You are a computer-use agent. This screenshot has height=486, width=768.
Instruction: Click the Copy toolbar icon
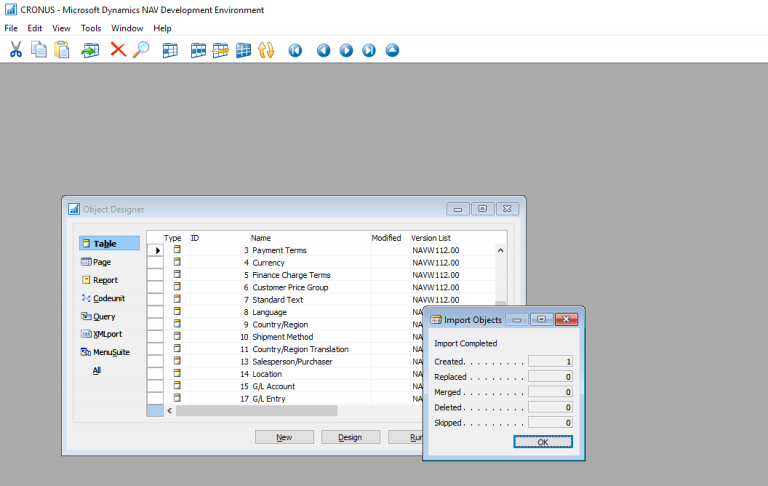coord(39,50)
